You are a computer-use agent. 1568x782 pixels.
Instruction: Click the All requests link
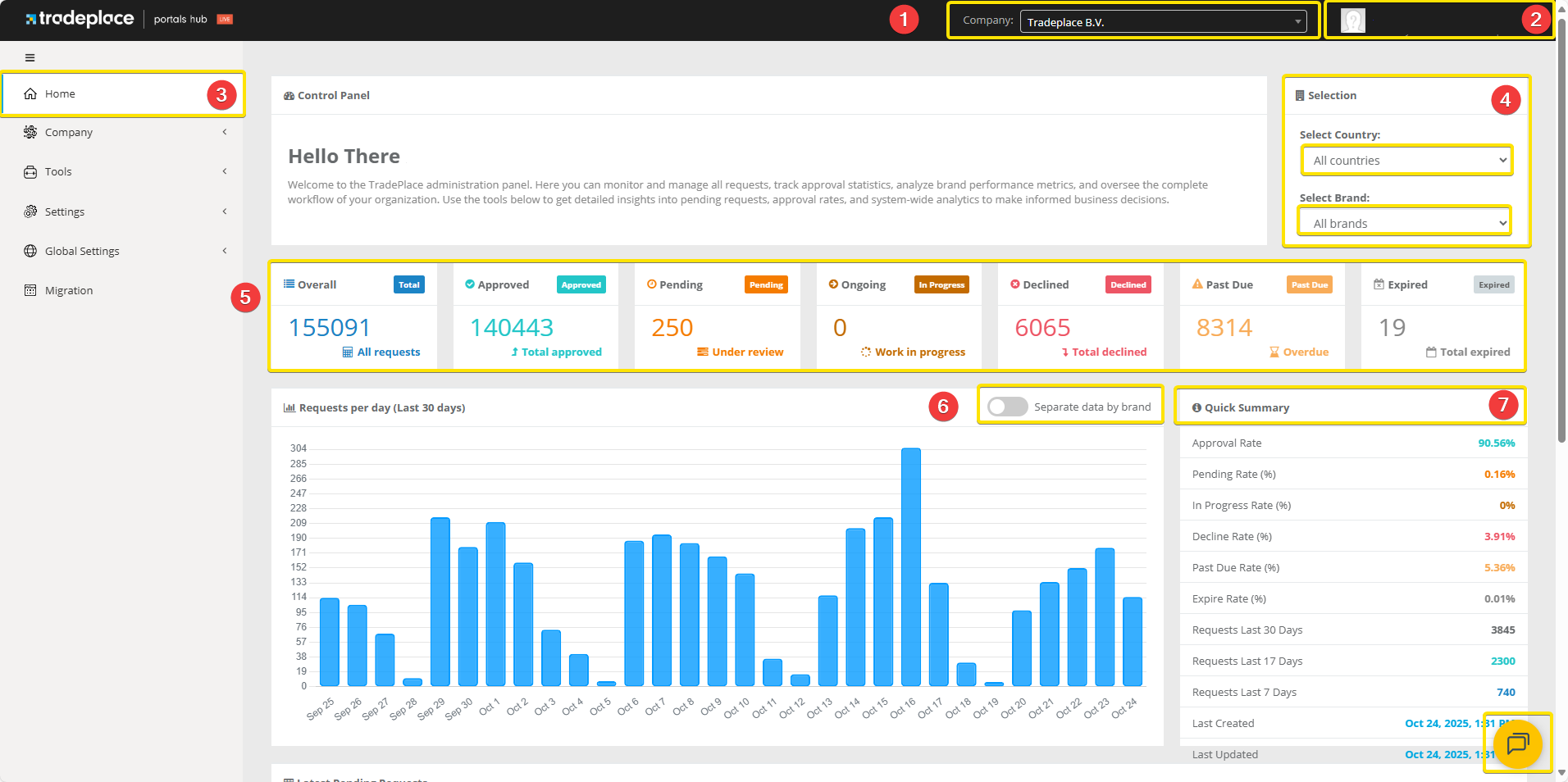[388, 352]
